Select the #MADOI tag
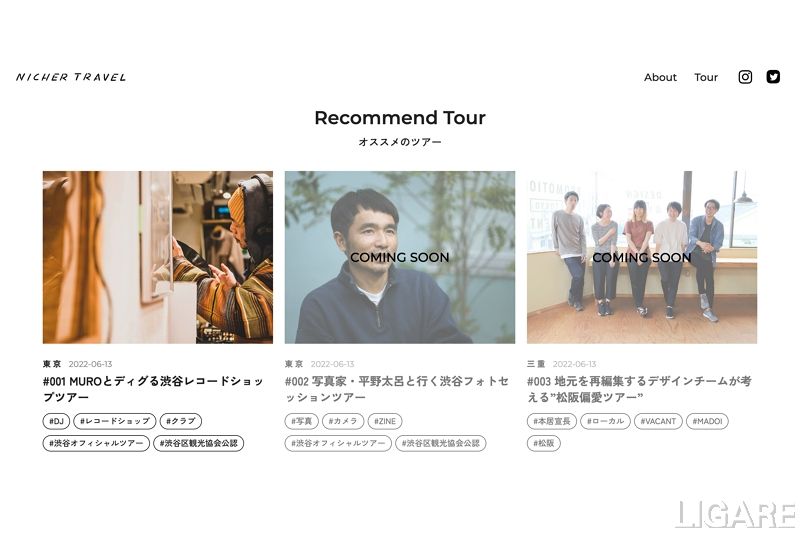The width and height of the screenshot is (800, 533). pyautogui.click(x=707, y=421)
